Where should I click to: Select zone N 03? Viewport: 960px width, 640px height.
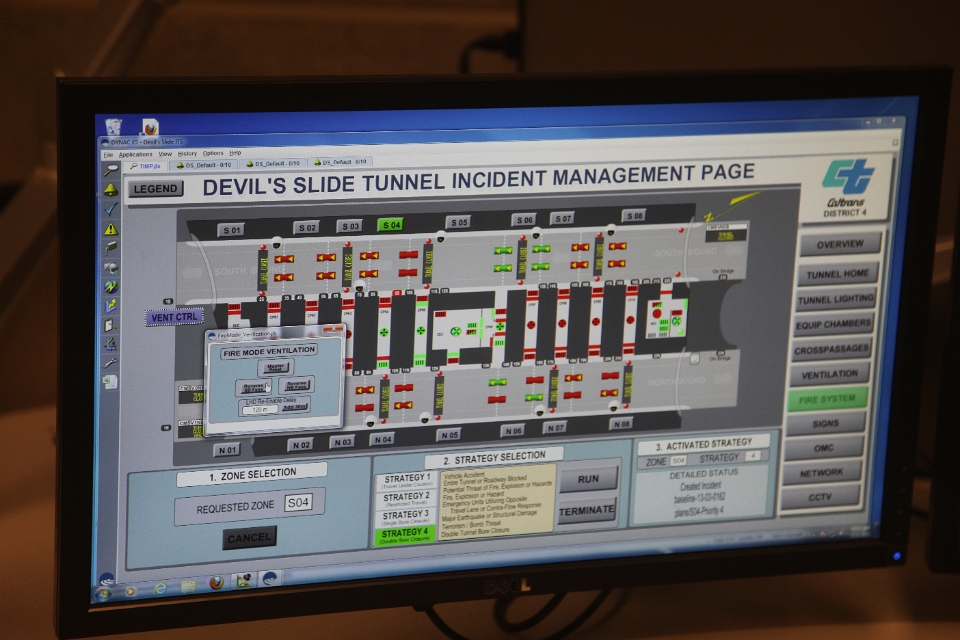point(342,442)
